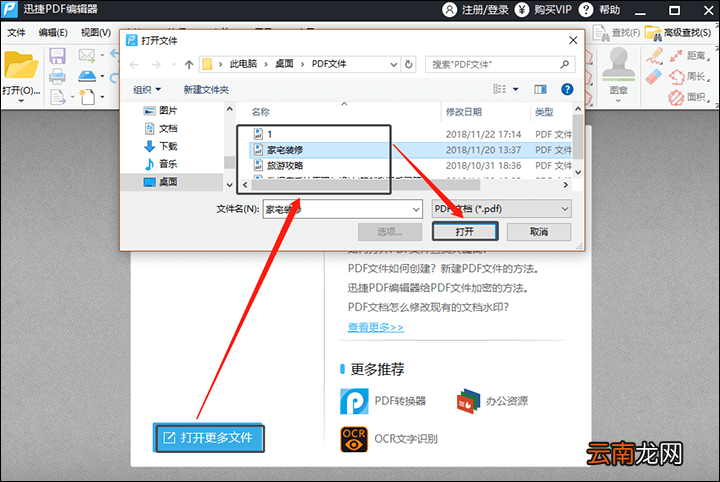Click the 查看更多>> link
The height and width of the screenshot is (482, 720).
pos(376,327)
